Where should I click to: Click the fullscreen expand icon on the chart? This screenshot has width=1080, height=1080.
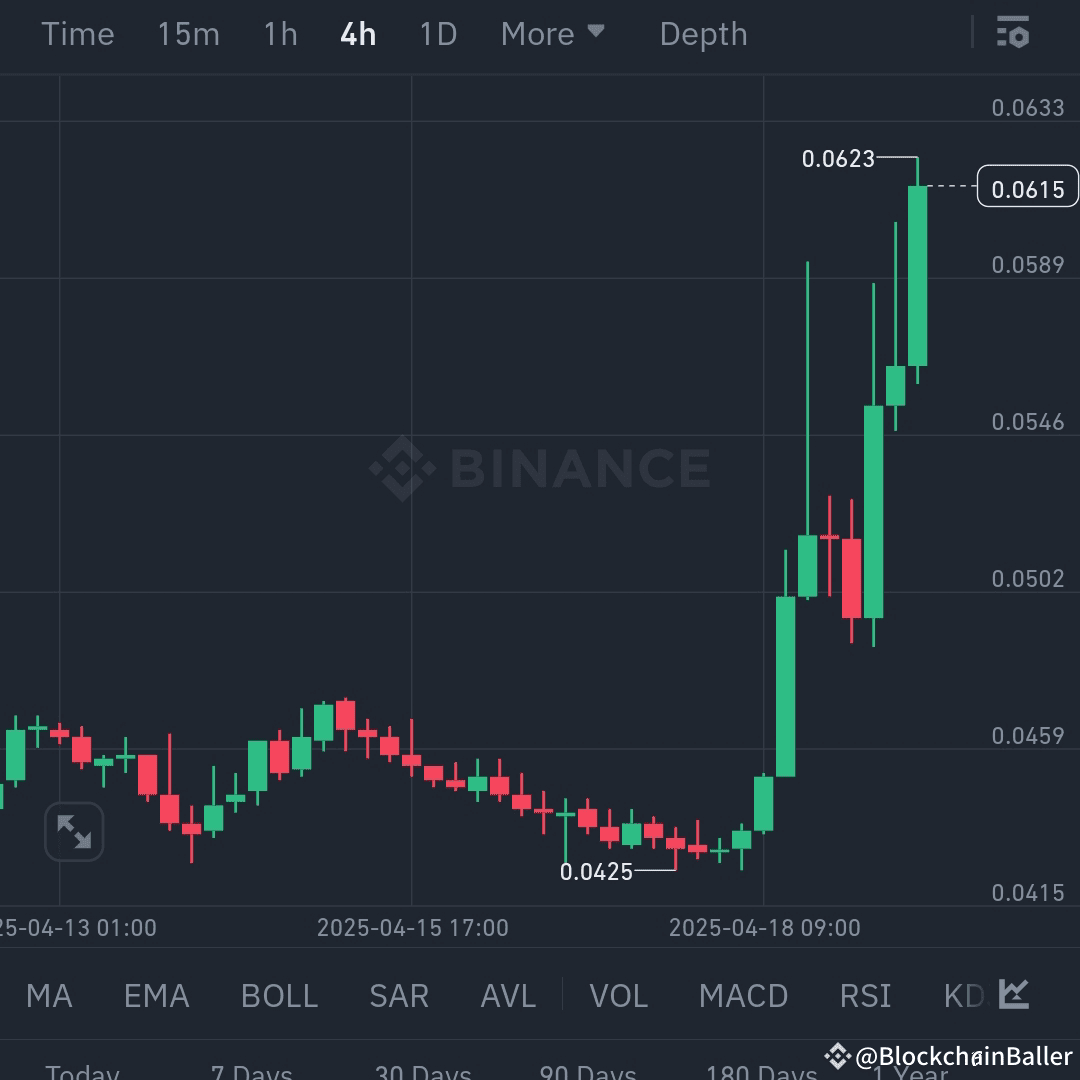pyautogui.click(x=74, y=831)
